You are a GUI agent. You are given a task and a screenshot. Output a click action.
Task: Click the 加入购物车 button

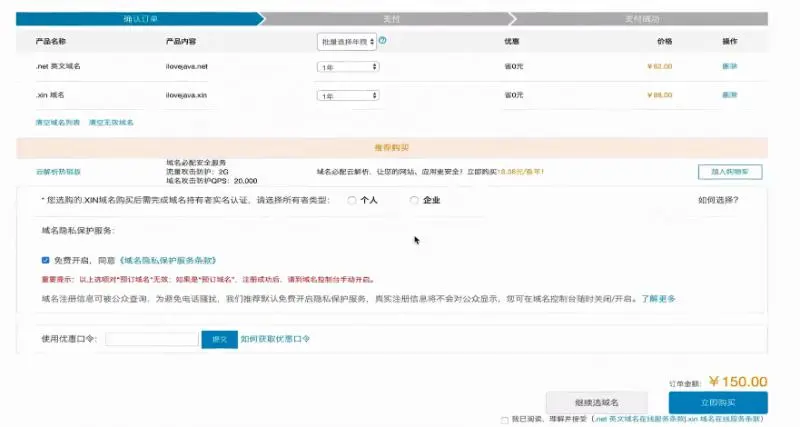click(730, 172)
